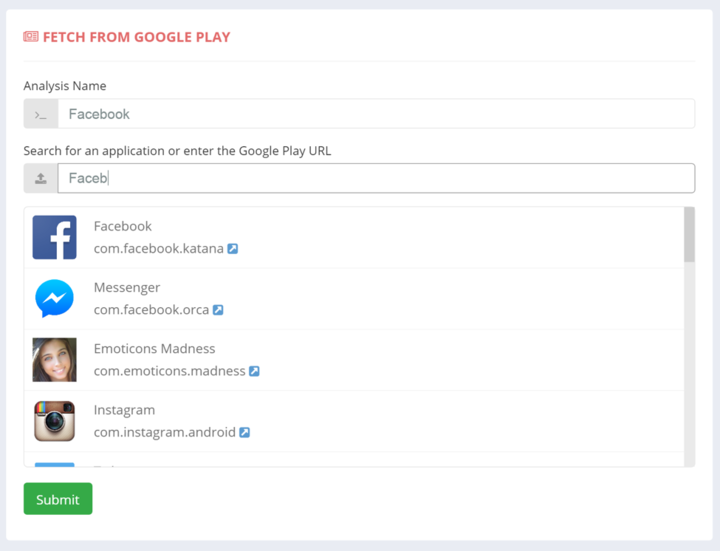Click the upload icon by search field
Screen dimensions: 720x551
click(41, 178)
